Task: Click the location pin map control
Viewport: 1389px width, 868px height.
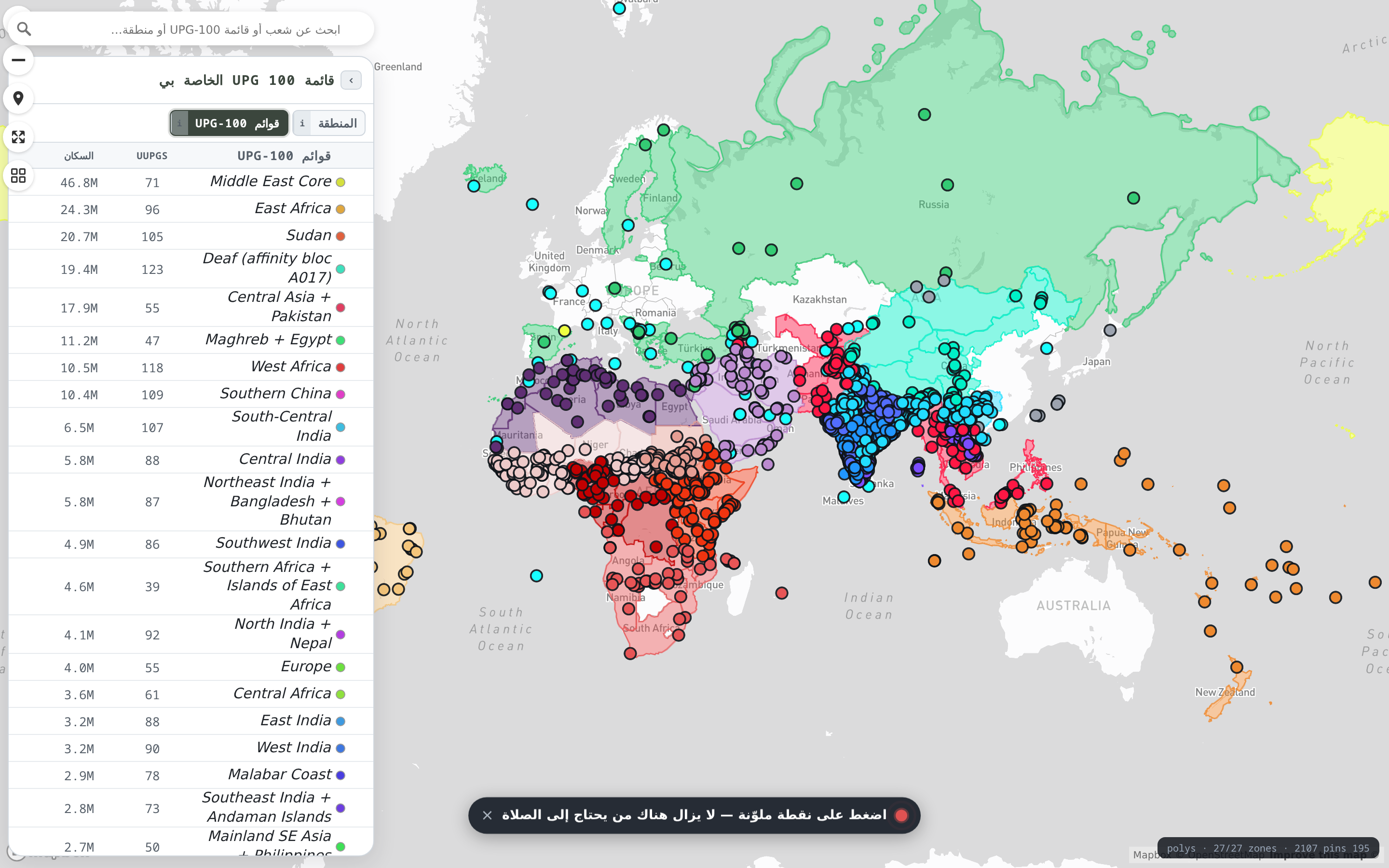Action: coord(18,98)
